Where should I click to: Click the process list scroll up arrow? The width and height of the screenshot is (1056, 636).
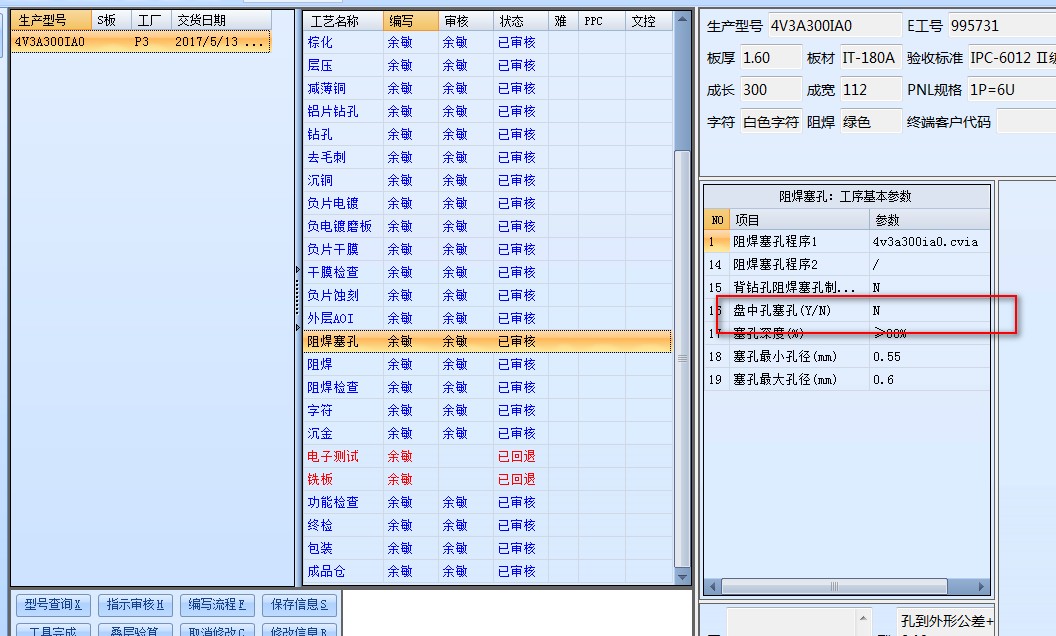tap(682, 18)
